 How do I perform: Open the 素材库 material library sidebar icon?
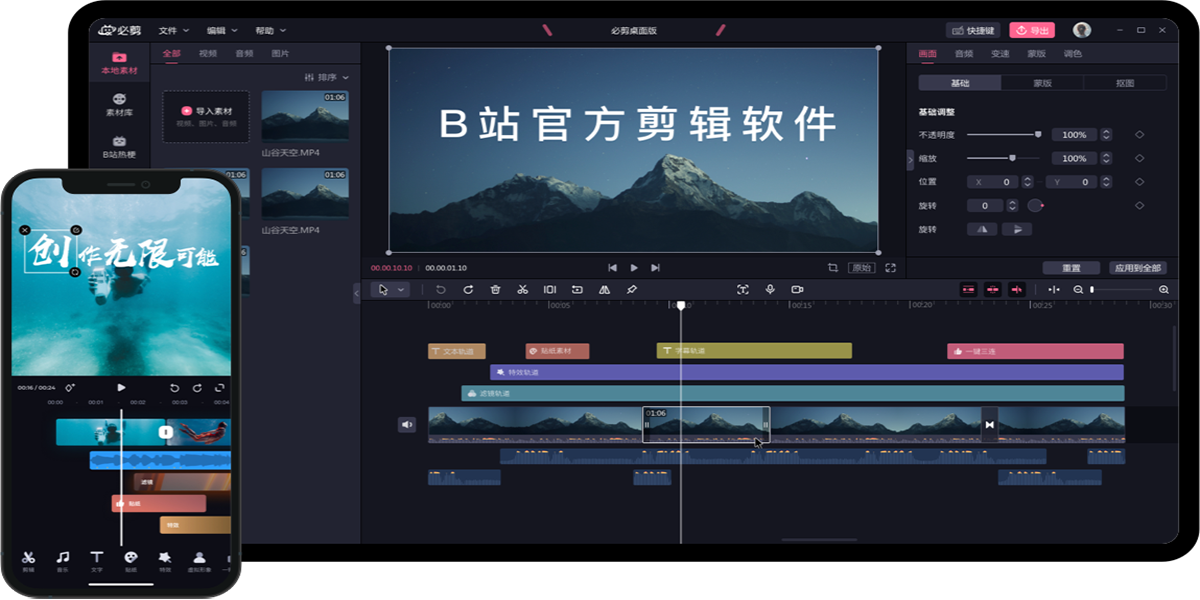pos(119,104)
